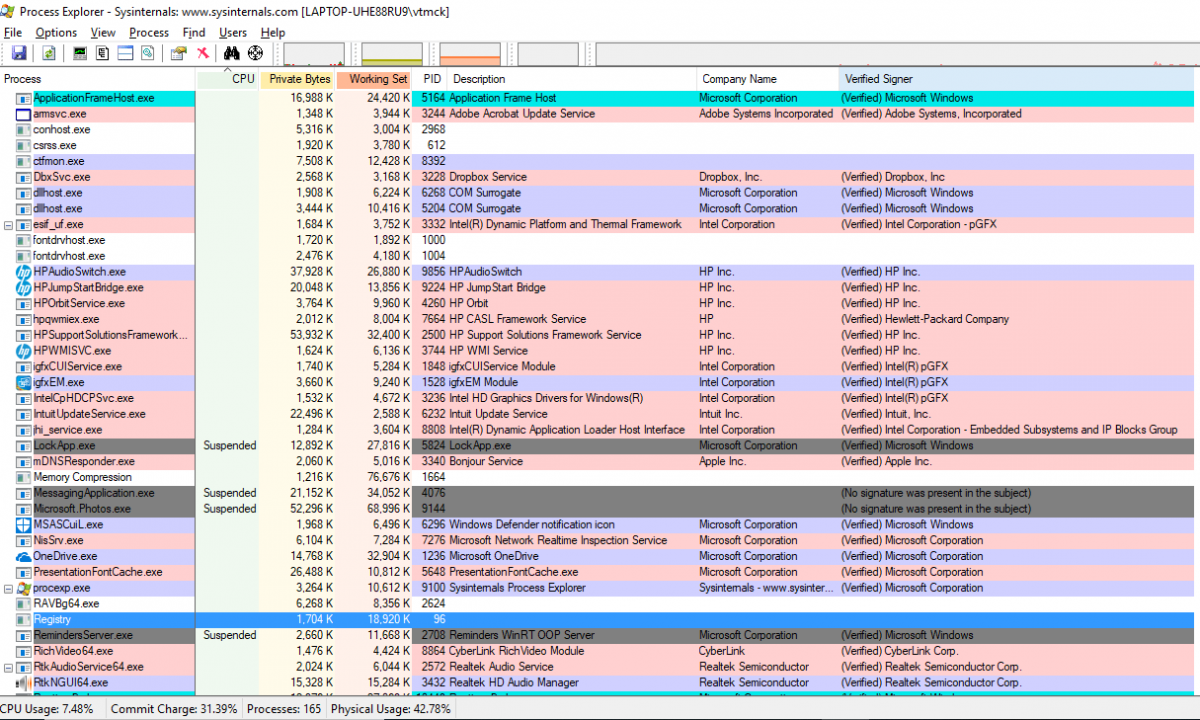Sort by the Working Set column header

pyautogui.click(x=375, y=79)
